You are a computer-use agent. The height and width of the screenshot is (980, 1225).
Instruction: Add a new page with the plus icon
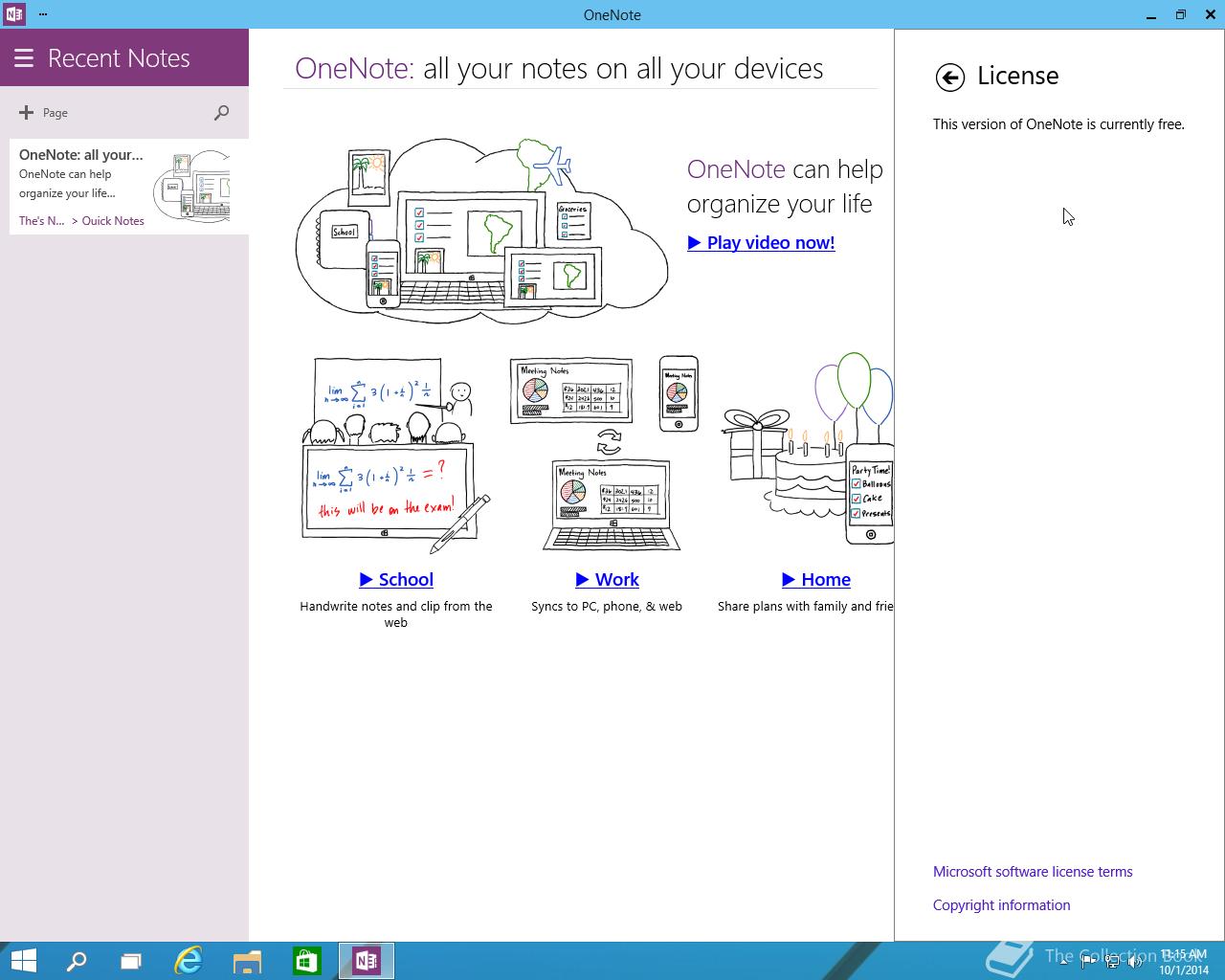(x=26, y=113)
